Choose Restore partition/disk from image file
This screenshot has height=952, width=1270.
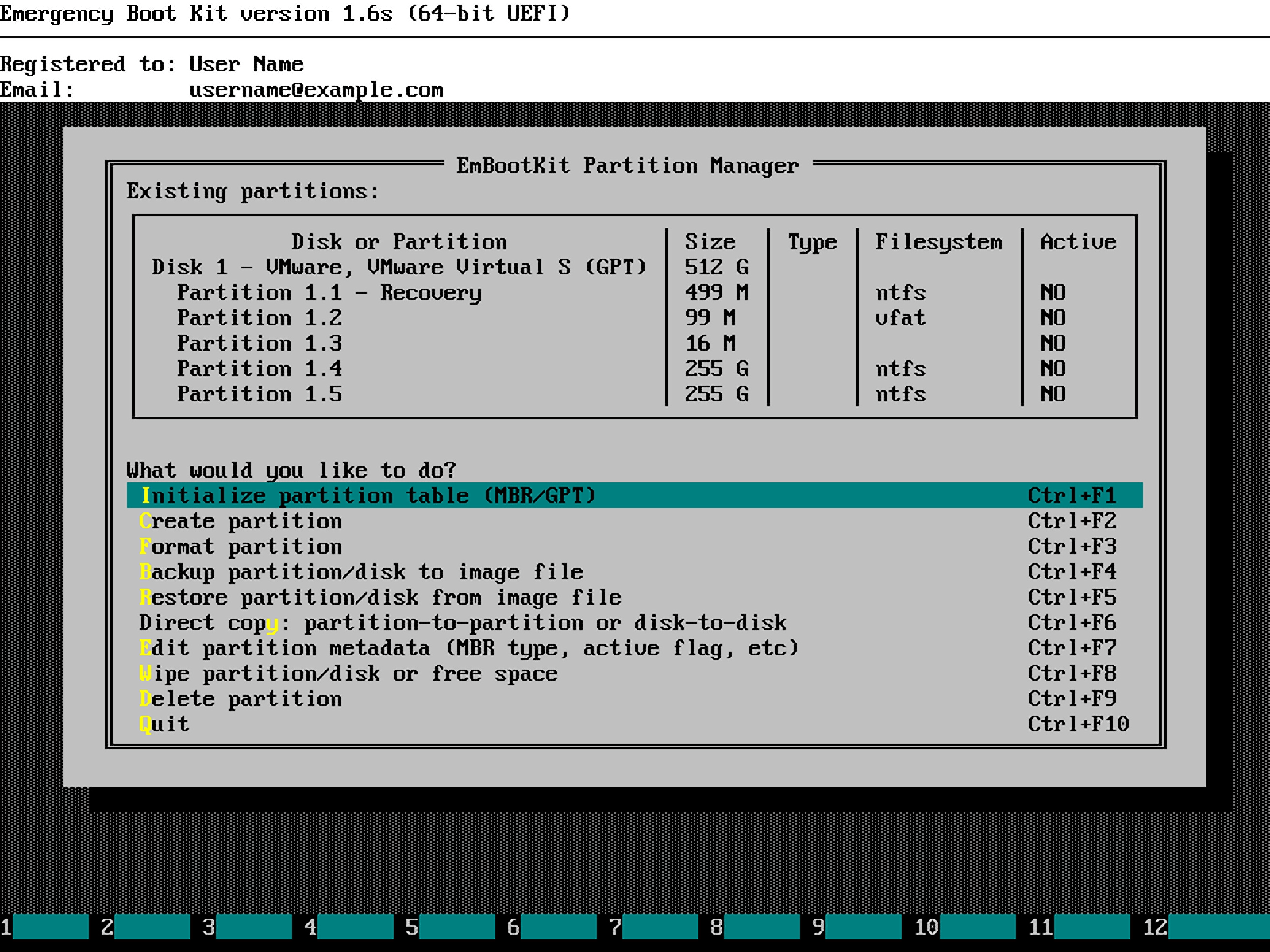tap(380, 597)
